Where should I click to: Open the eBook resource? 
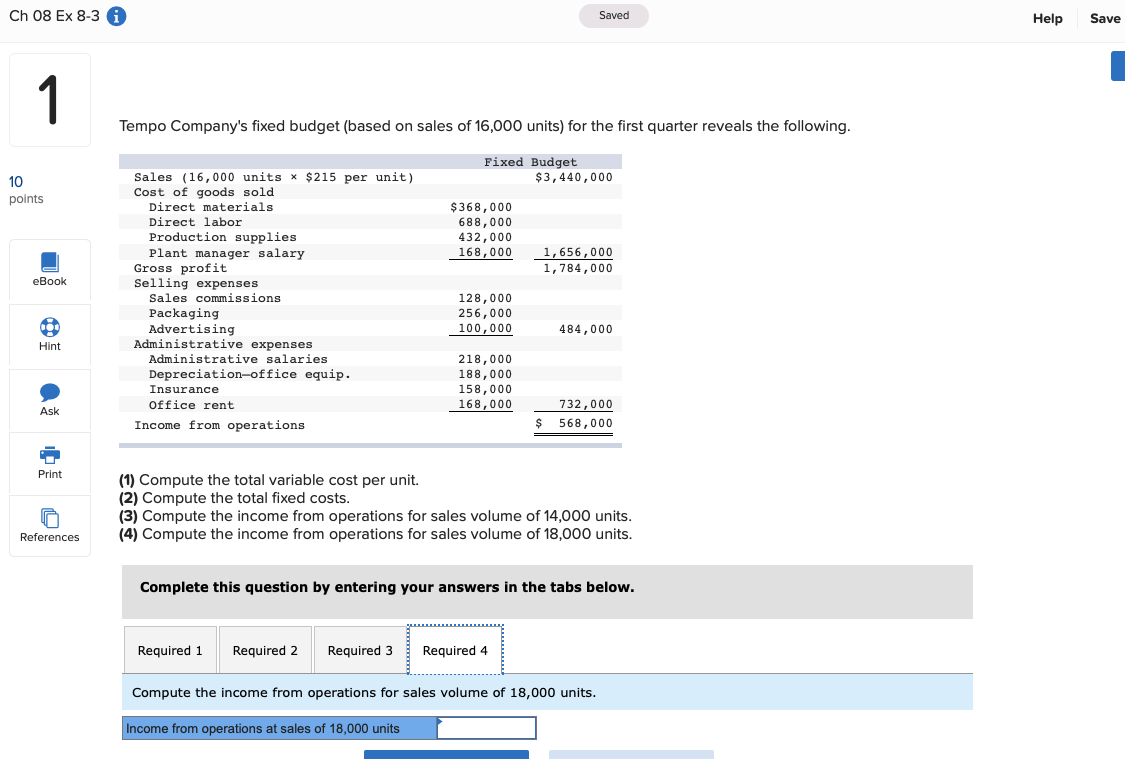click(49, 270)
